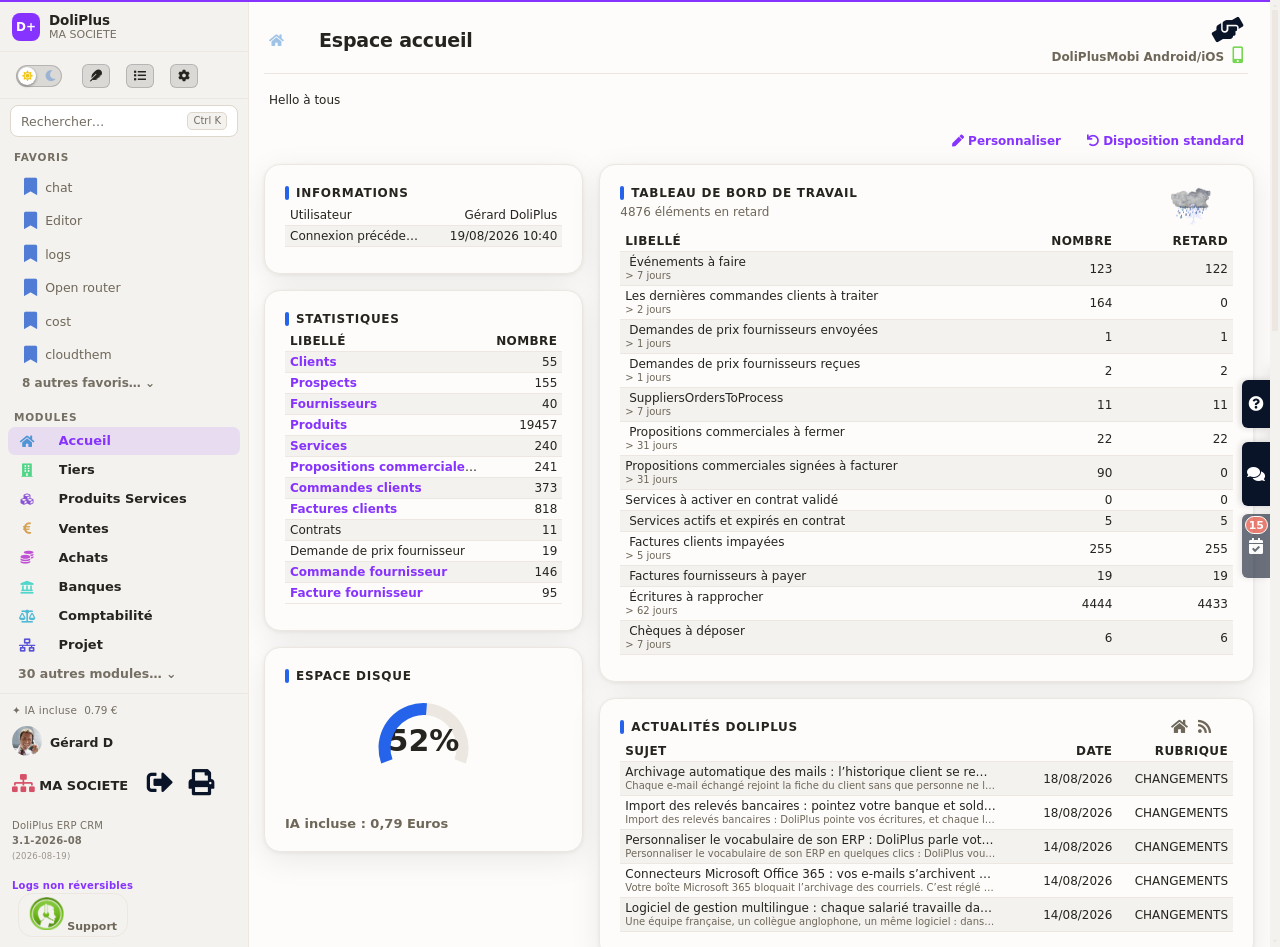Open the Tiers module

[124, 470]
